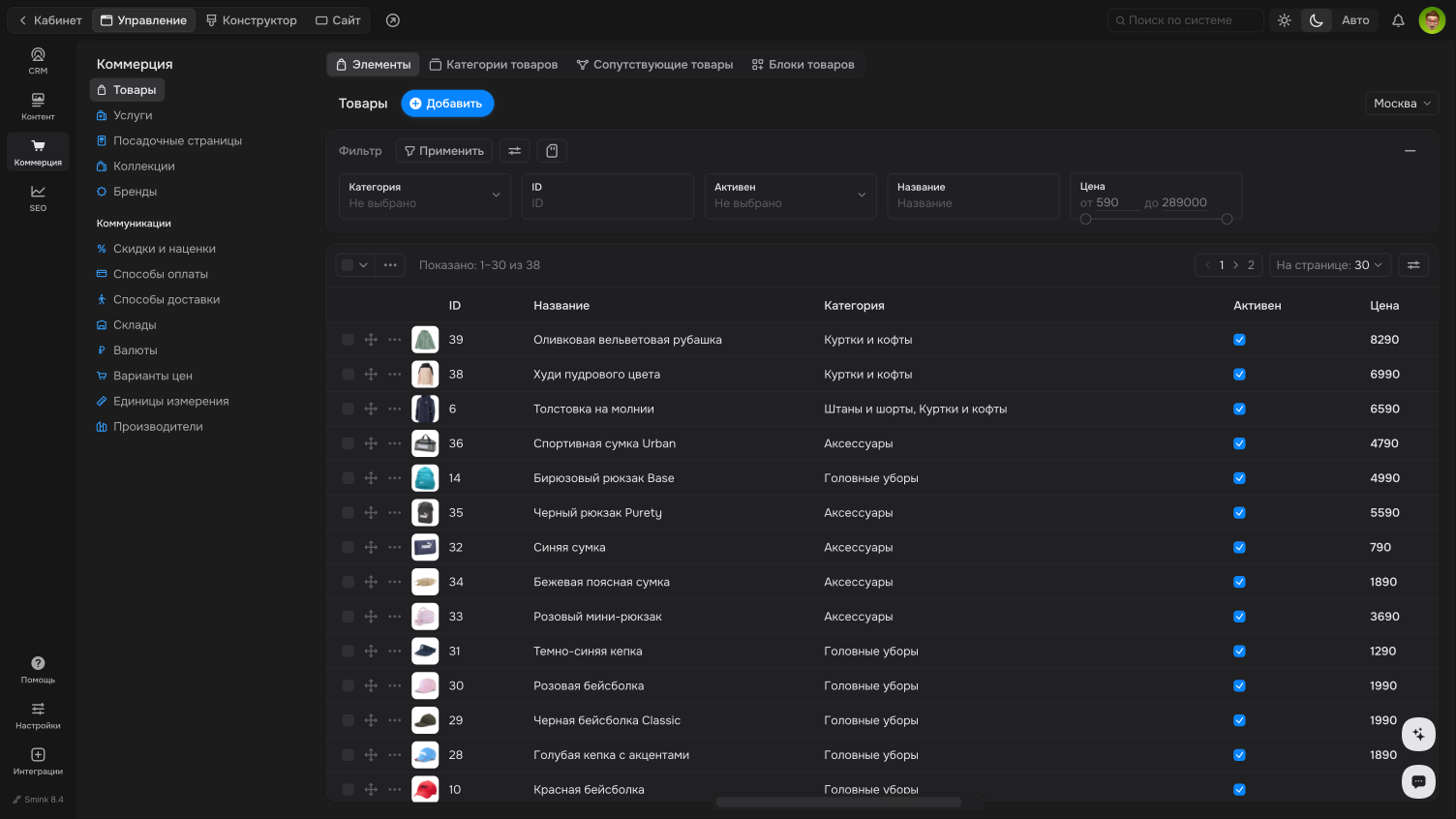Open Услуги in Коммерция menu
The width and height of the screenshot is (1456, 819).
pyautogui.click(x=133, y=115)
